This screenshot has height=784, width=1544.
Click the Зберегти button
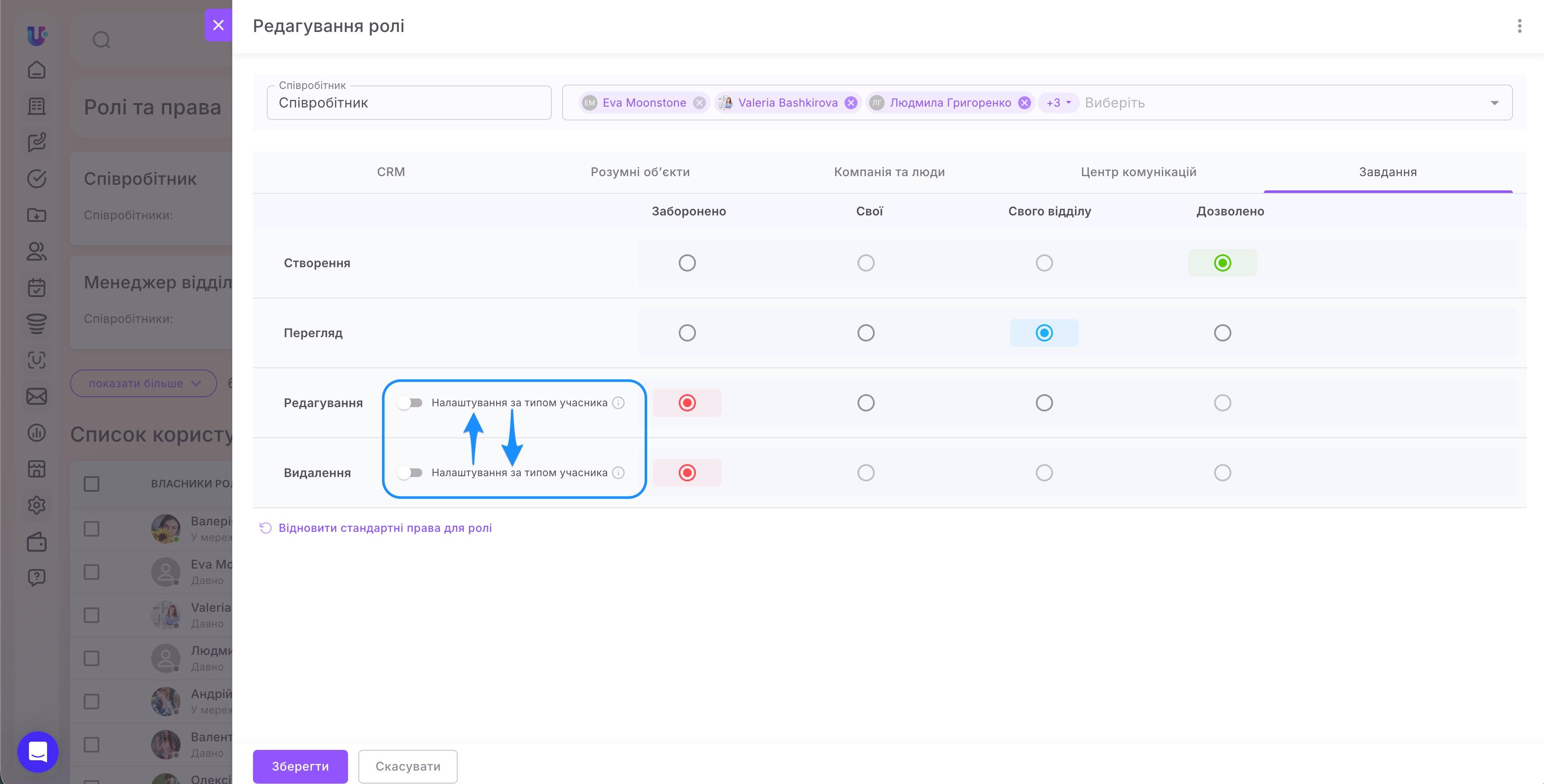click(300, 766)
